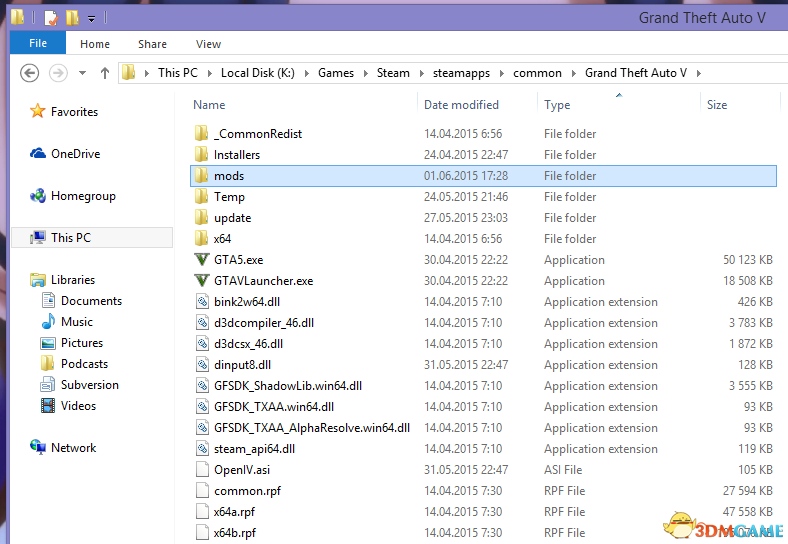Click the New folder icon in quick access toolbar

pos(72,18)
